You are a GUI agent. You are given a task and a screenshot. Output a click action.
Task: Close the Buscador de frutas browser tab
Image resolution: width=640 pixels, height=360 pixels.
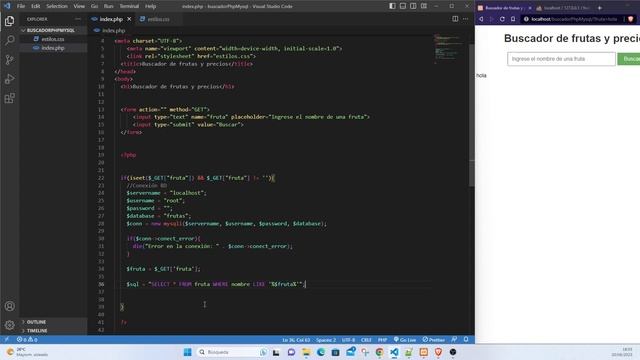[x=530, y=8]
